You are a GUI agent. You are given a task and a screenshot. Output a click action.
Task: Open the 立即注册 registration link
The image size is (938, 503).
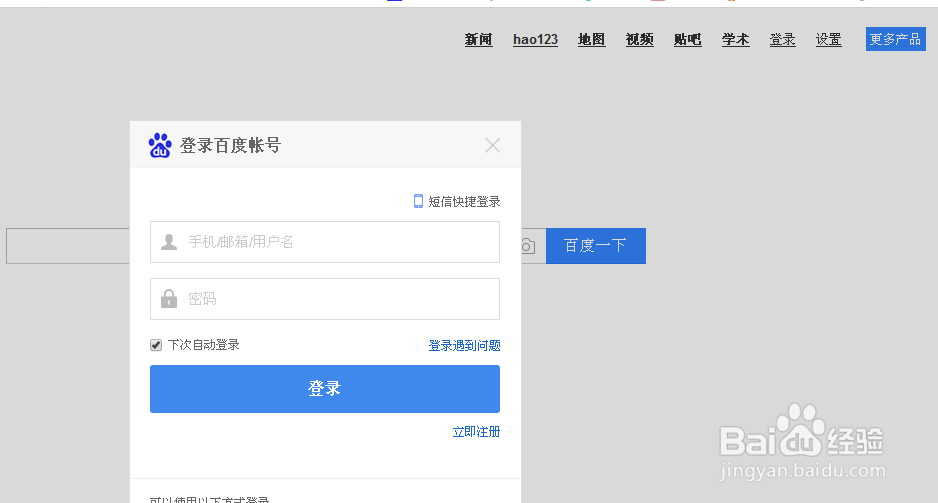pos(476,432)
